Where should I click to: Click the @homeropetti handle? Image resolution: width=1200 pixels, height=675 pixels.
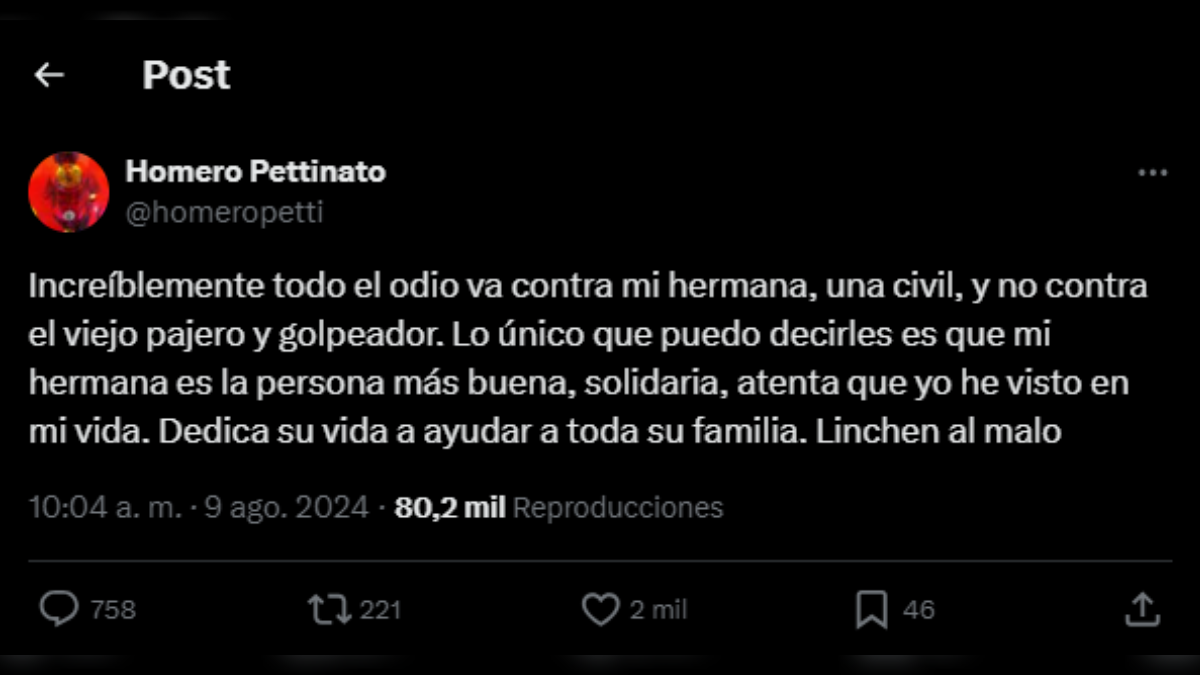(x=224, y=210)
